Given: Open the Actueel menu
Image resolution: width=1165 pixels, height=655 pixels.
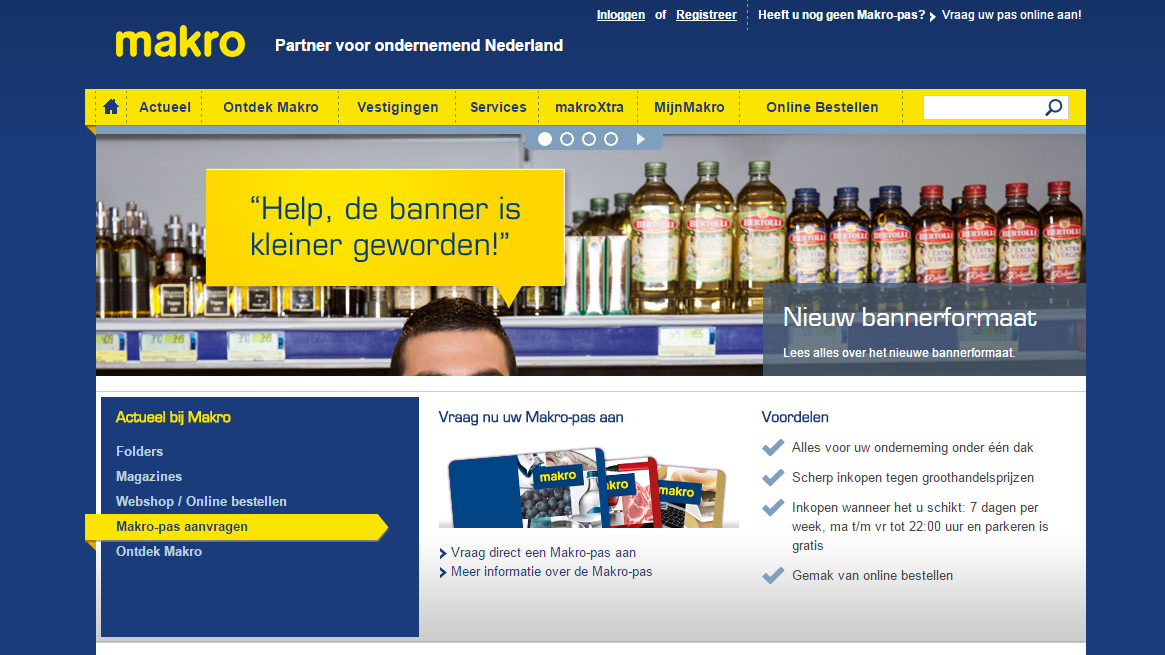Looking at the screenshot, I should (x=165, y=107).
